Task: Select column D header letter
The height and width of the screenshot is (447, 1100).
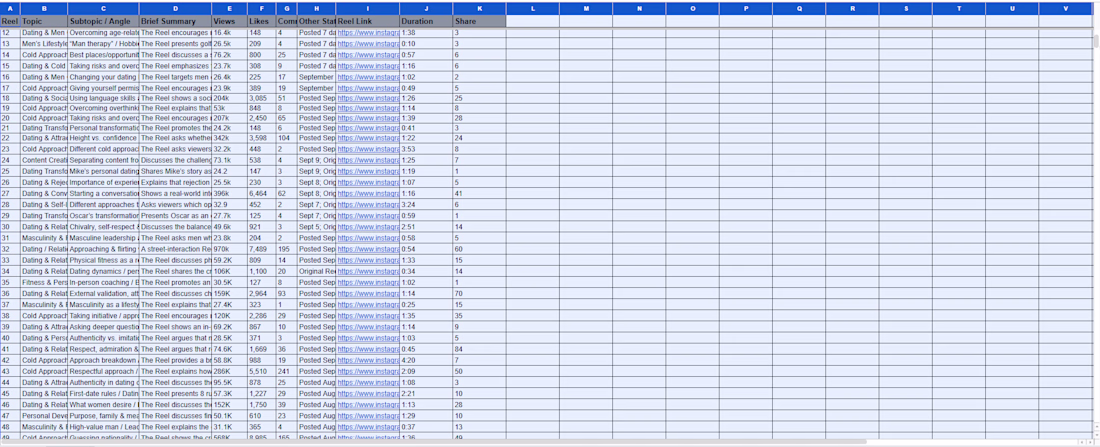Action: click(x=175, y=8)
